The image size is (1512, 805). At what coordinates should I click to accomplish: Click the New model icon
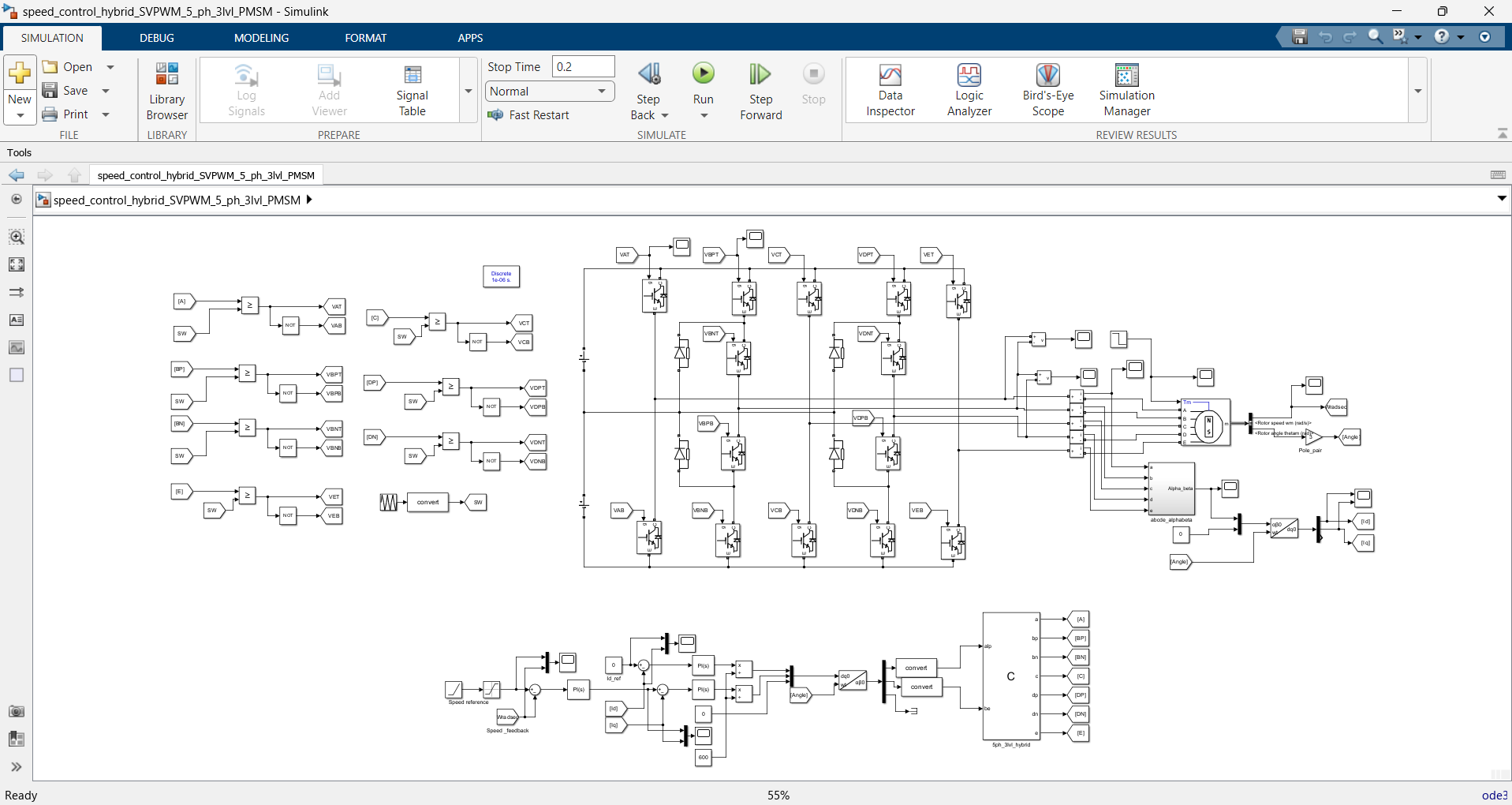click(19, 73)
